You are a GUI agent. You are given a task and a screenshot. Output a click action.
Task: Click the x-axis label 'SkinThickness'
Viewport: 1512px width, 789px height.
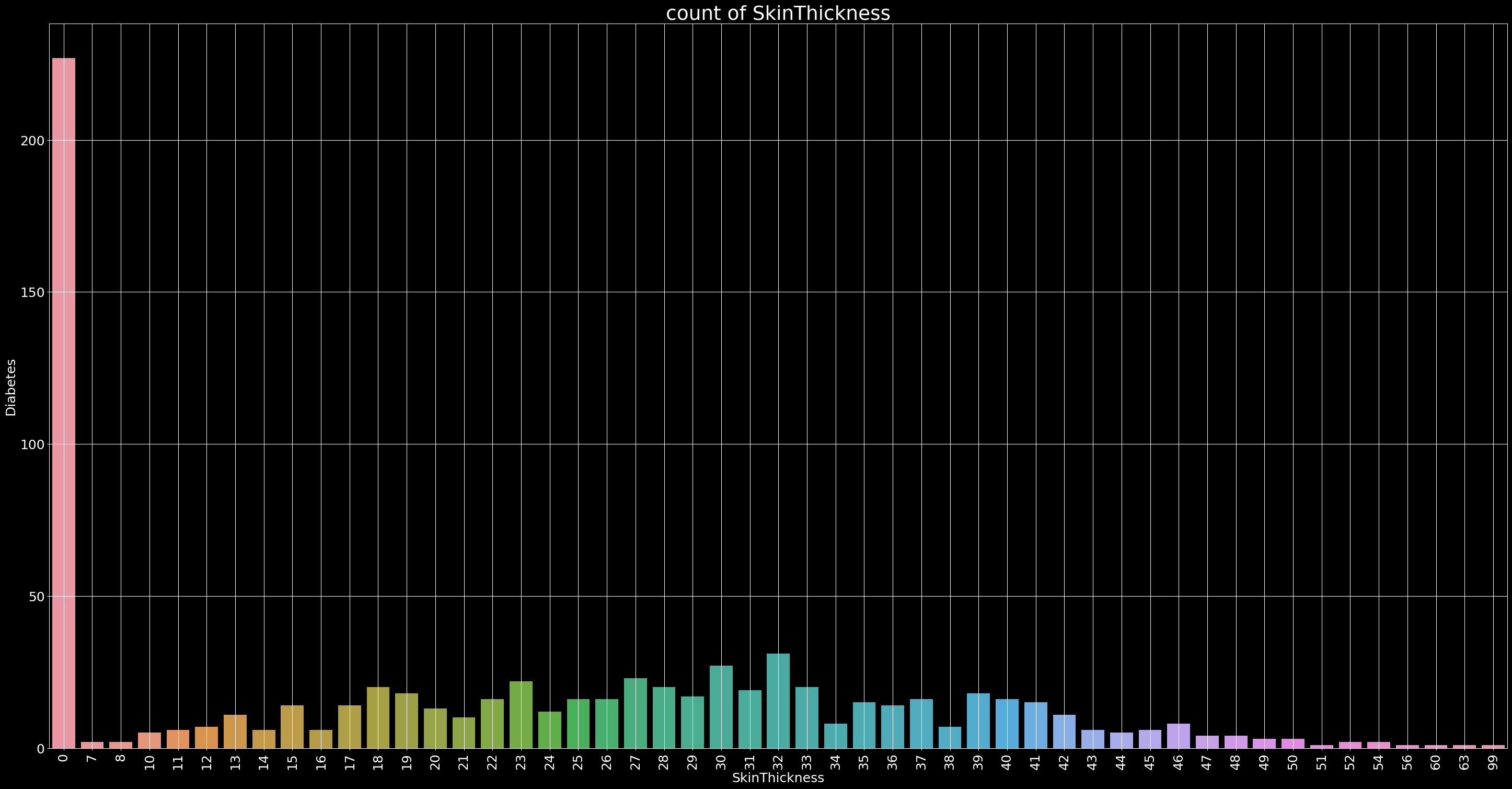(778, 778)
